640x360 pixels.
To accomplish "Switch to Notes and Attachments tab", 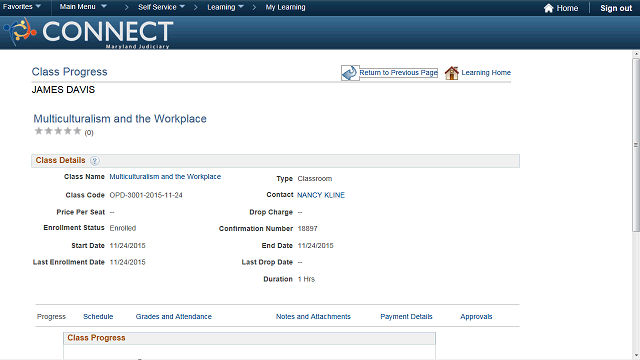I will (x=313, y=317).
